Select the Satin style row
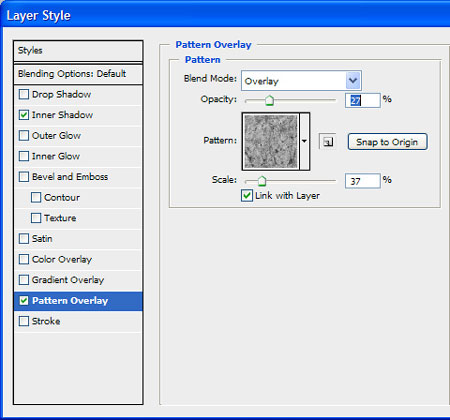Viewport: 450px width, 420px height. pyautogui.click(x=78, y=239)
